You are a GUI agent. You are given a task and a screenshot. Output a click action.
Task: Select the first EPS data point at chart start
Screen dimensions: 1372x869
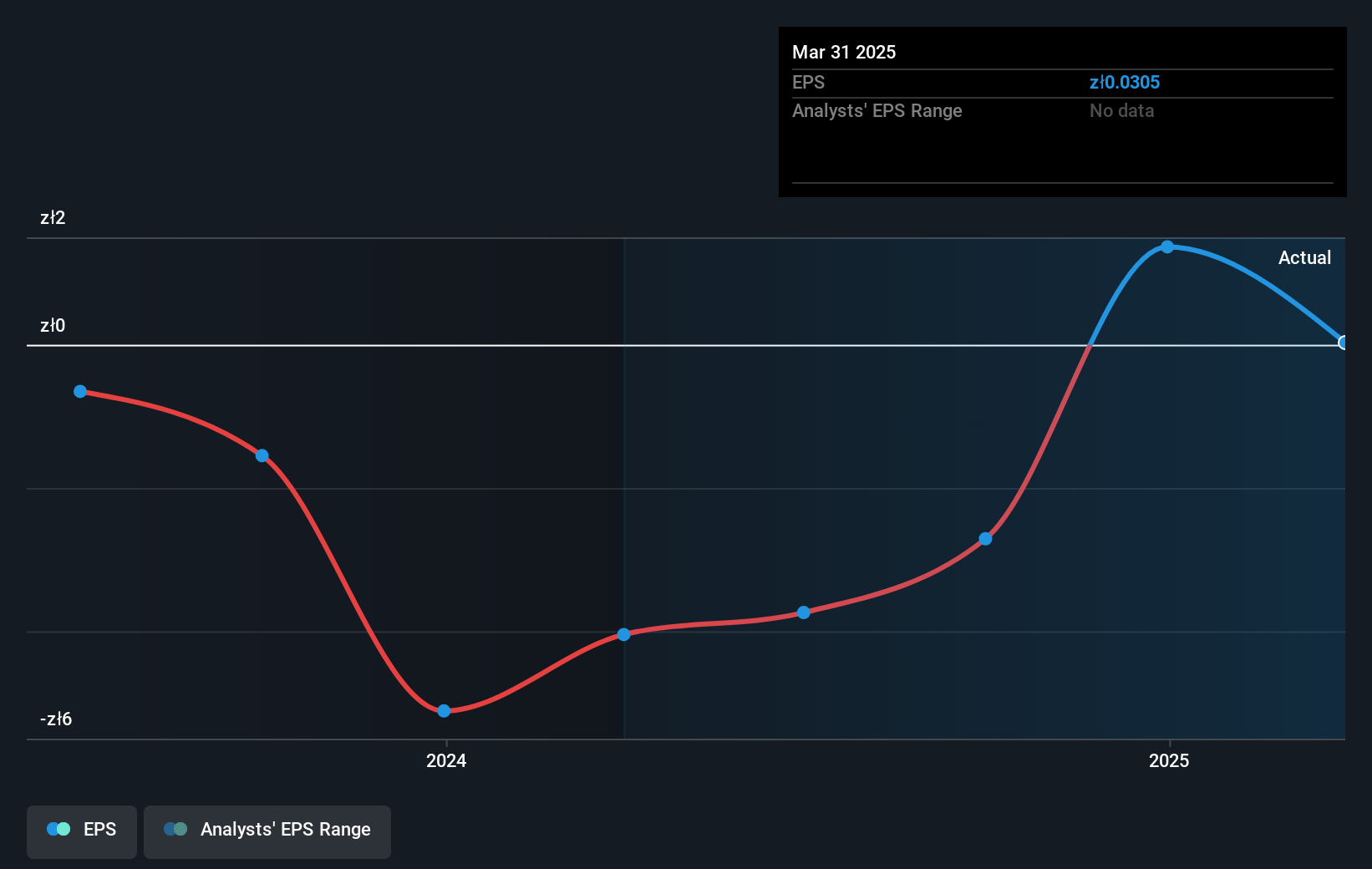click(80, 391)
